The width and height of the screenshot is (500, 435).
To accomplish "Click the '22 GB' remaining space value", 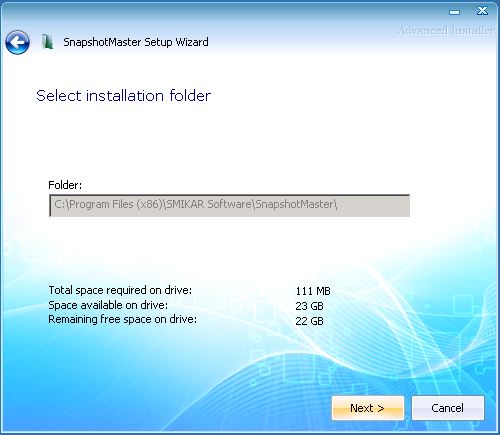I will coord(309,321).
